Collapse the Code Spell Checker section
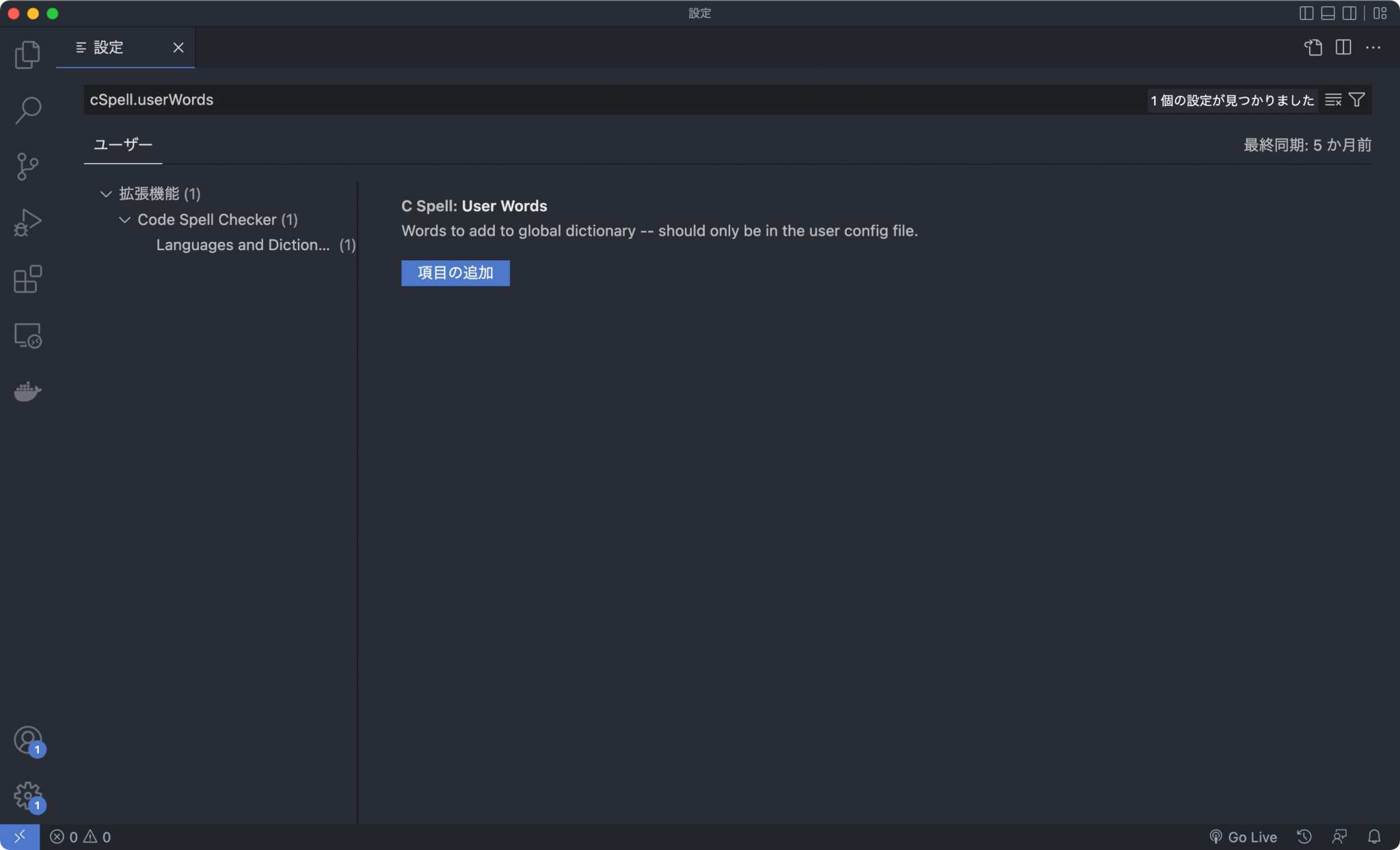The image size is (1400, 850). coord(125,219)
